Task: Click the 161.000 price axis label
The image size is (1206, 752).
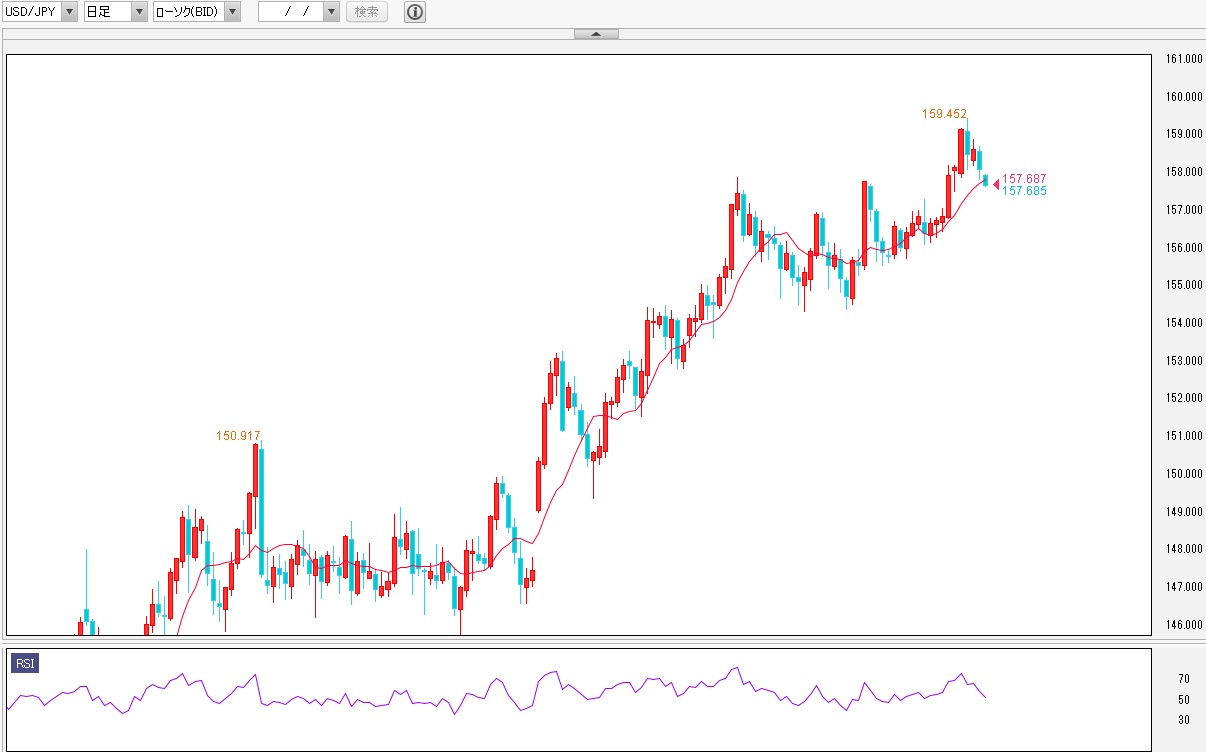Action: 1183,59
